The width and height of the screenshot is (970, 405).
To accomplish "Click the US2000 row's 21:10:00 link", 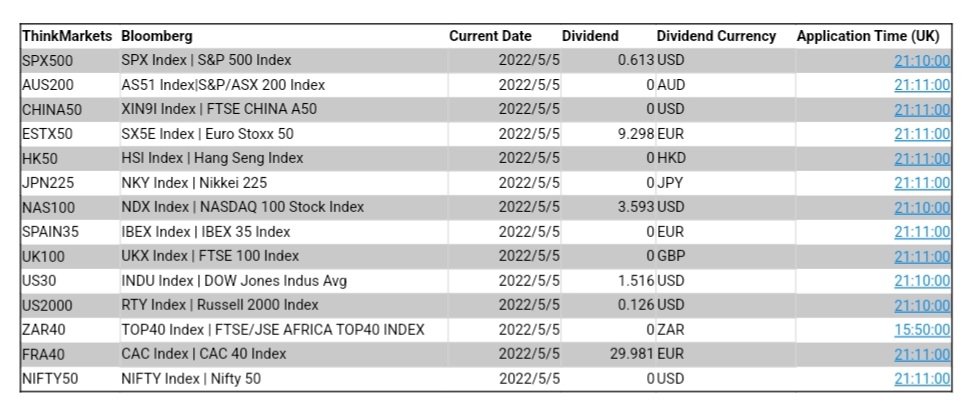I will [x=922, y=305].
